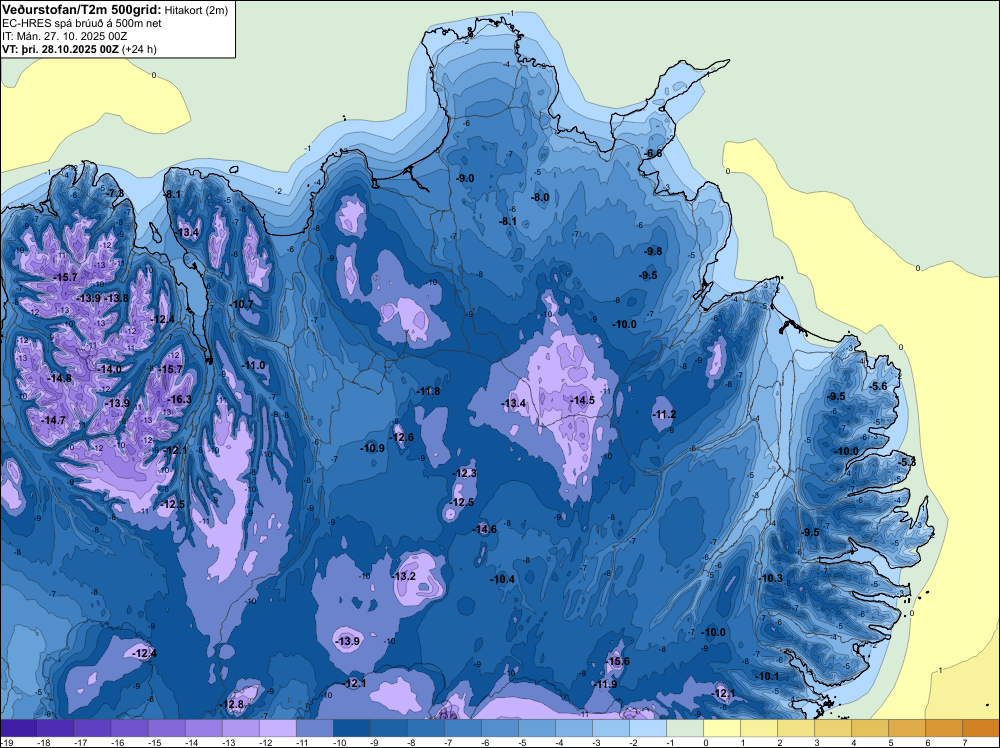Click the -5.6 temperature value
Screen dimensions: 1000x748
[x=878, y=386]
